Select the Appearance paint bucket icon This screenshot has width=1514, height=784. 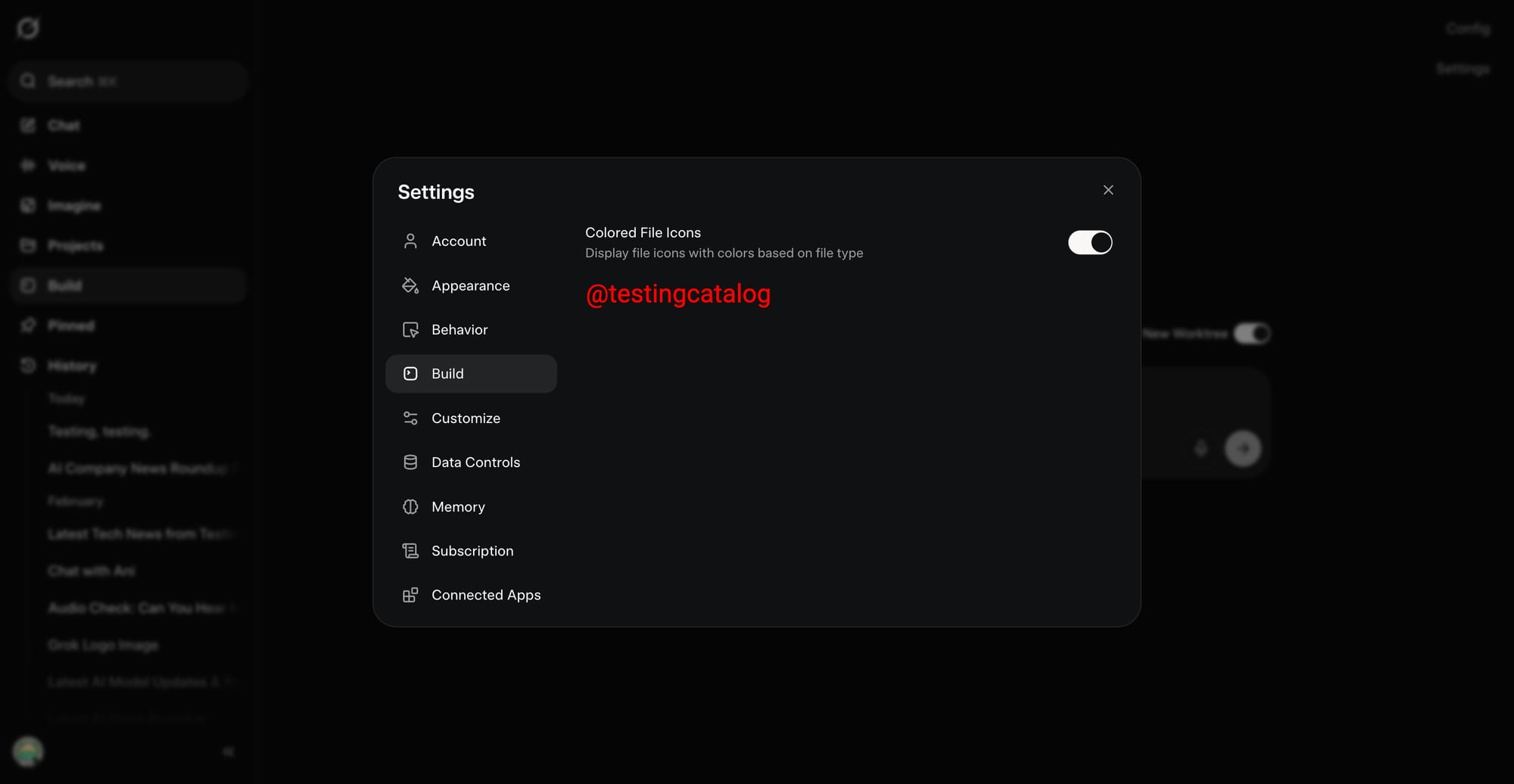(410, 285)
